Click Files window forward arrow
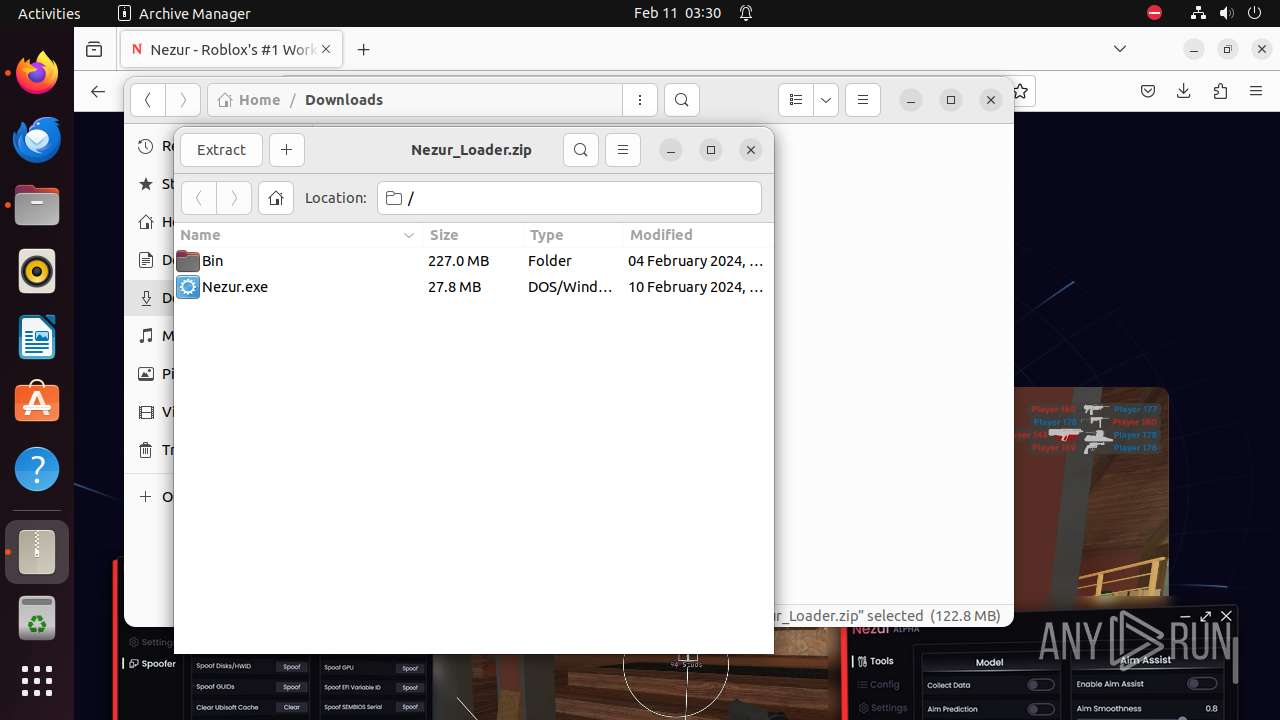1280x720 pixels. (x=182, y=100)
